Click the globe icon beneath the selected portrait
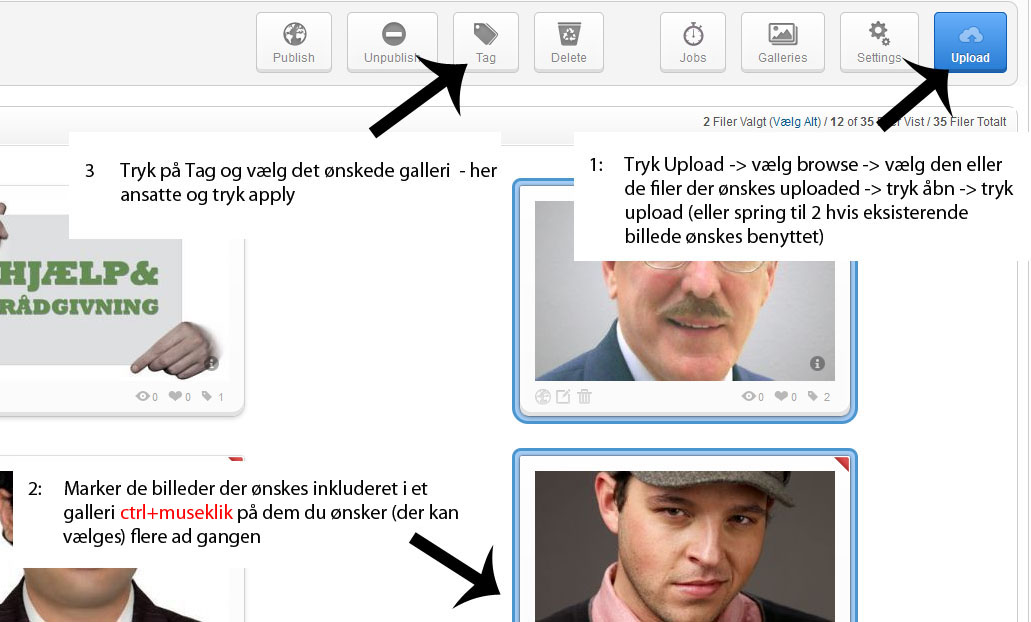The height and width of the screenshot is (622, 1031). pyautogui.click(x=542, y=396)
